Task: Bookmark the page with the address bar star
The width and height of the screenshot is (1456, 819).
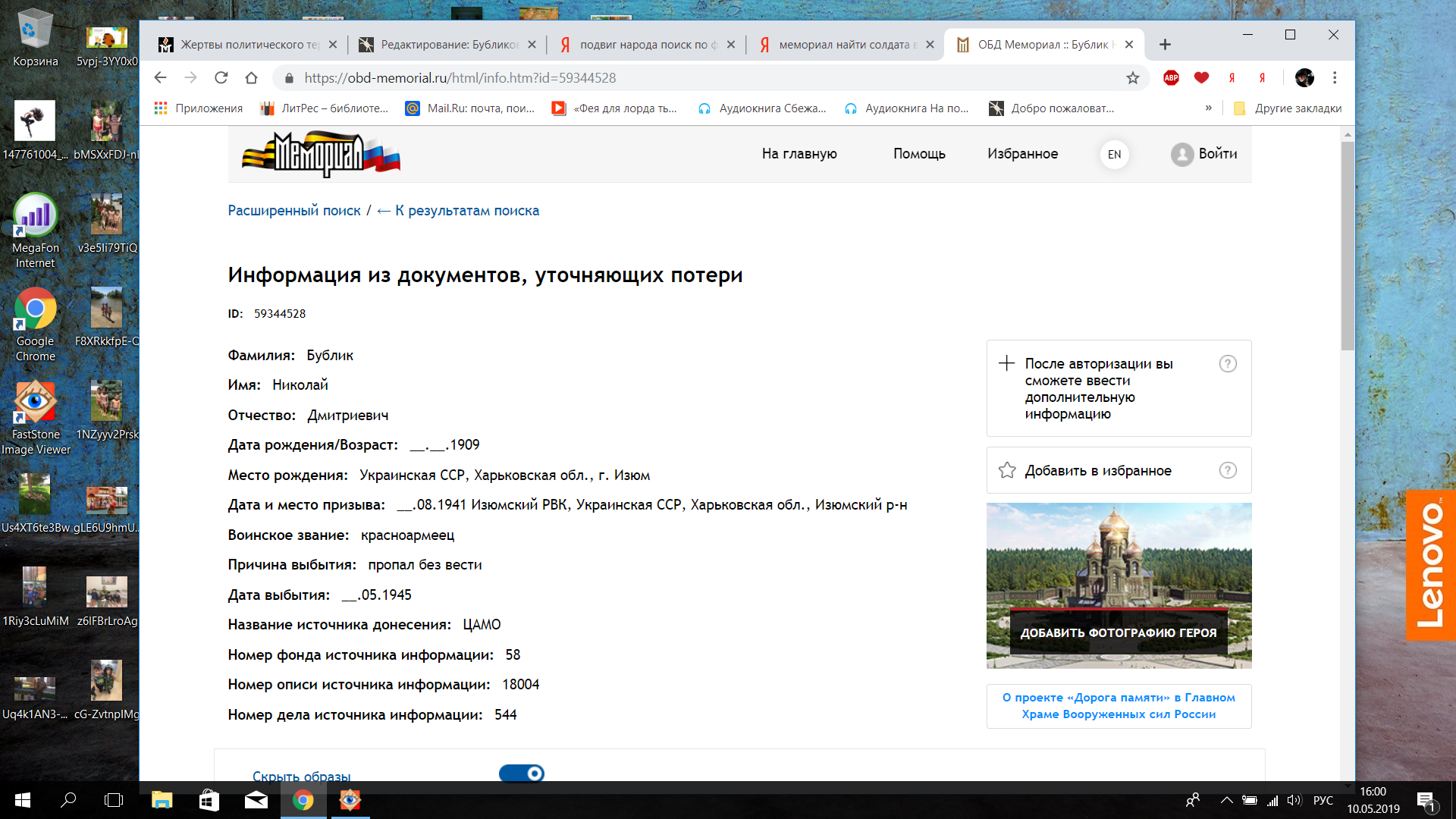Action: coord(1132,78)
